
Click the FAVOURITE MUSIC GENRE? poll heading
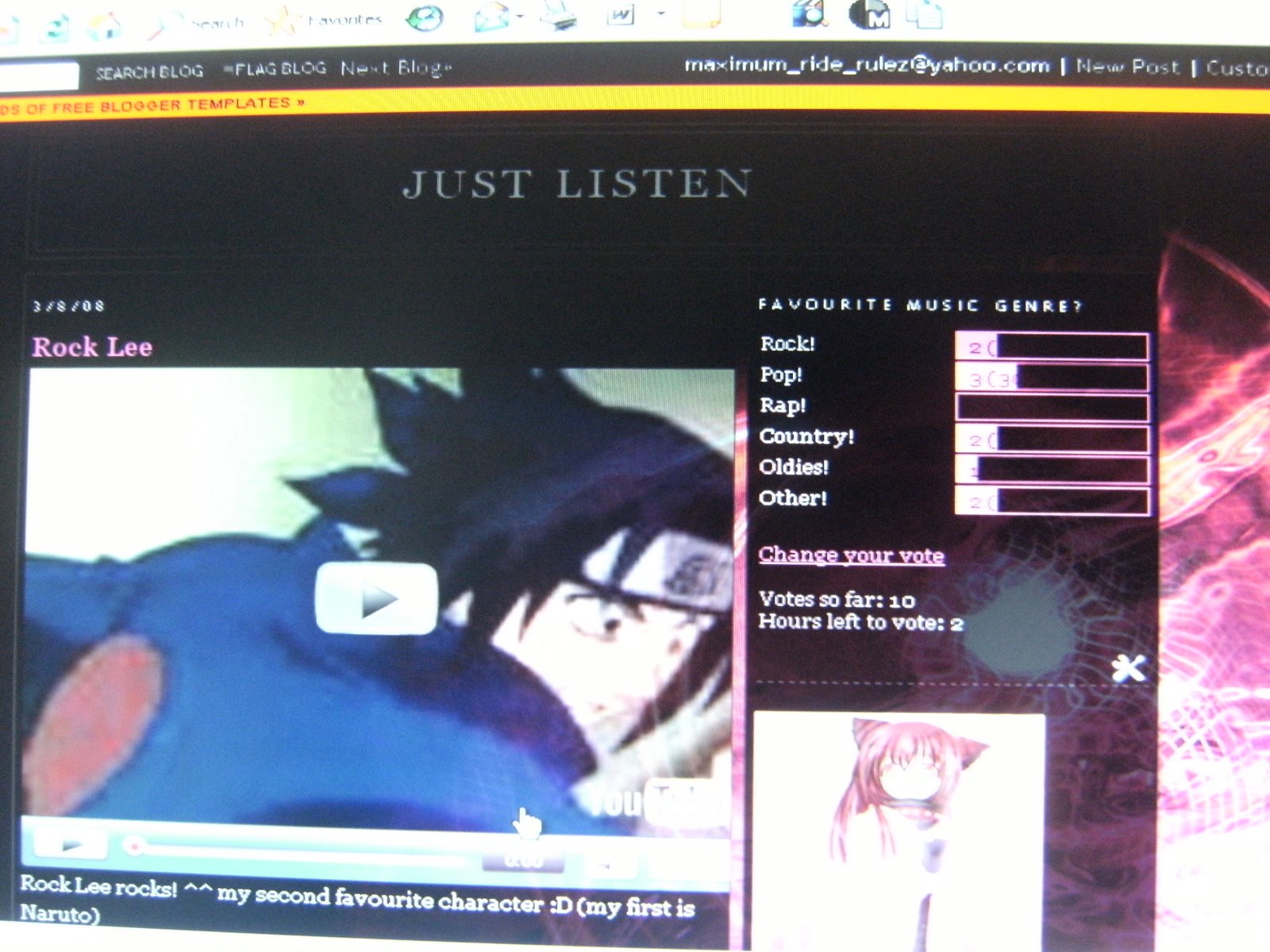921,305
